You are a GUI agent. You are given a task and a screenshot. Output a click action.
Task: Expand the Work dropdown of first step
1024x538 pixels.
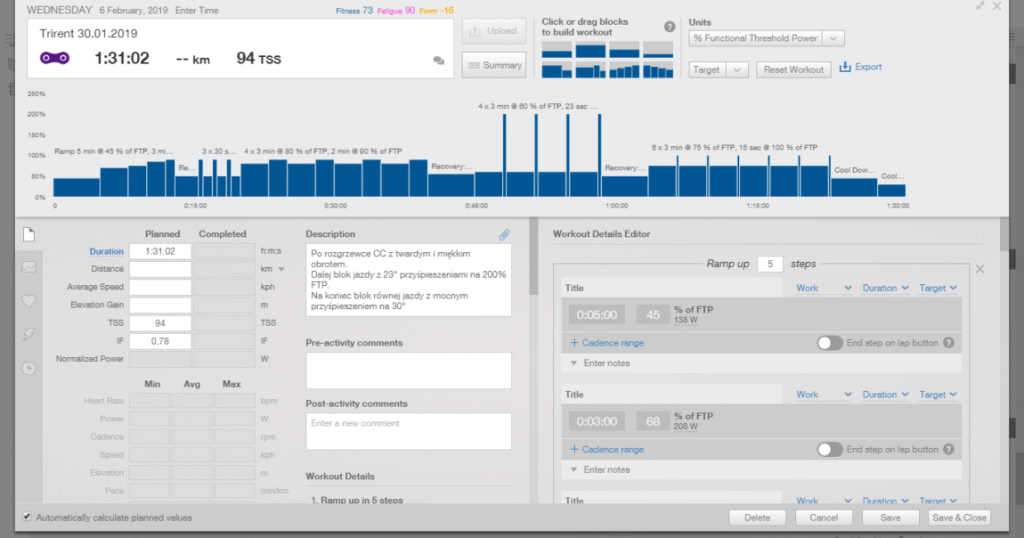click(822, 288)
